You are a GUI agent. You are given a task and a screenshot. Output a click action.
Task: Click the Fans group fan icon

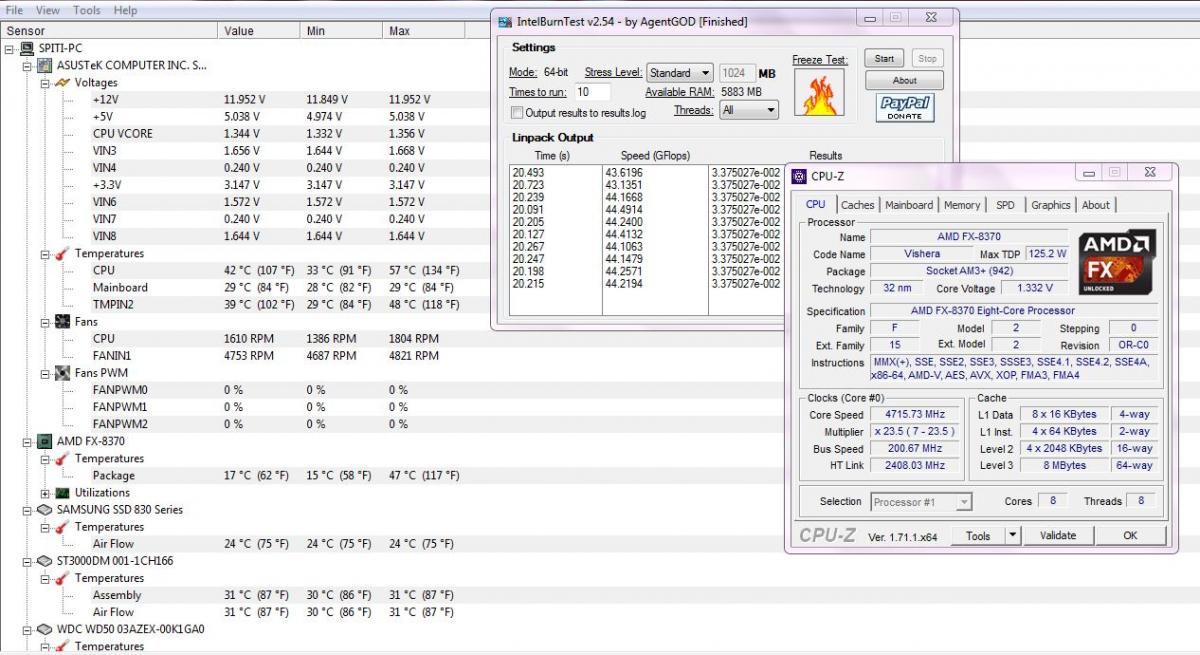coord(62,321)
